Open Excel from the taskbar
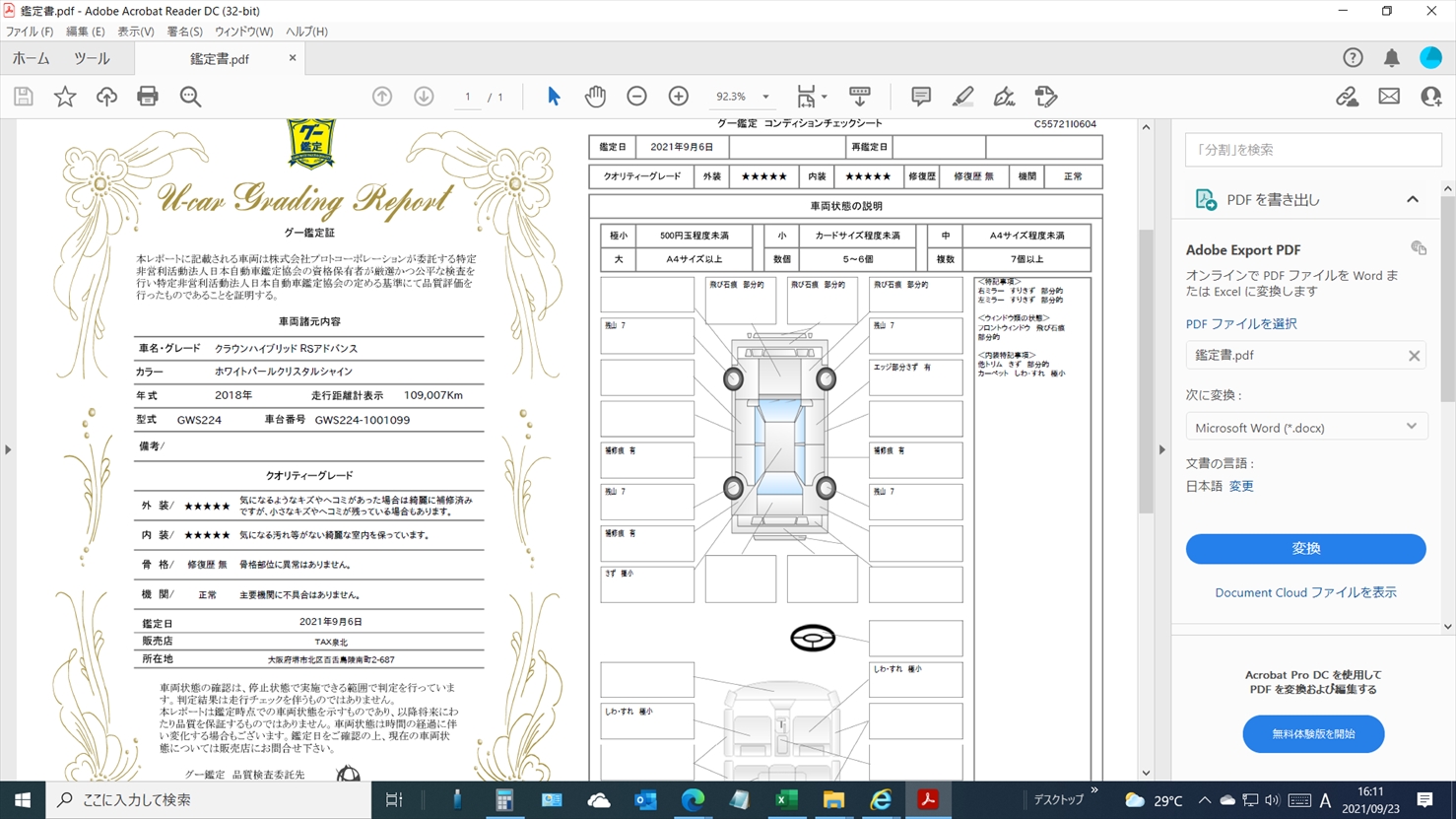Viewport: 1456px width, 819px height. [x=786, y=800]
